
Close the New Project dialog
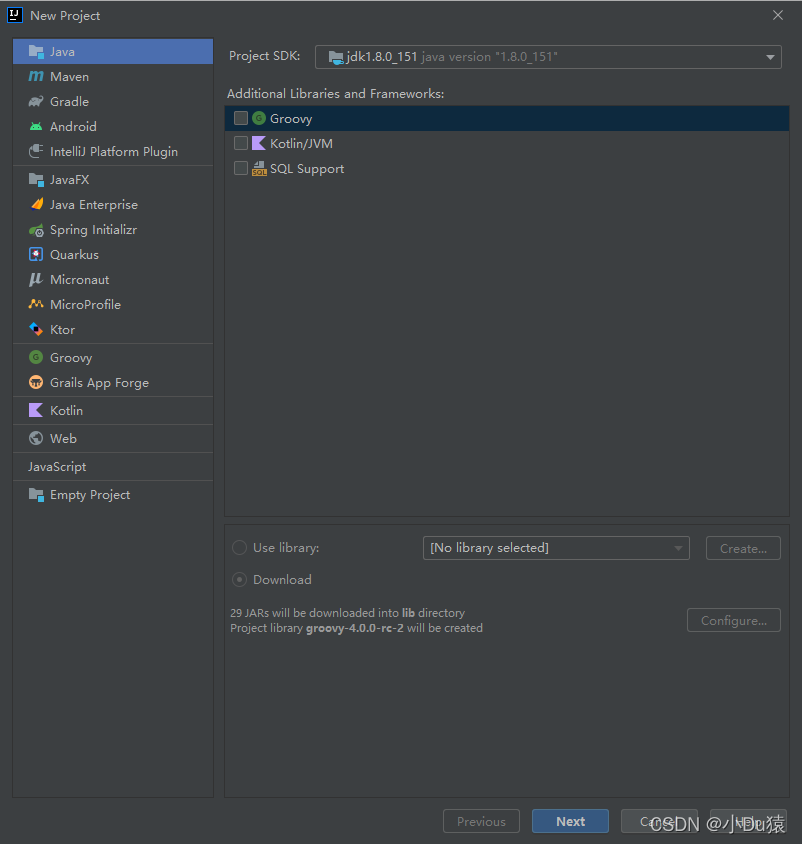pyautogui.click(x=778, y=15)
